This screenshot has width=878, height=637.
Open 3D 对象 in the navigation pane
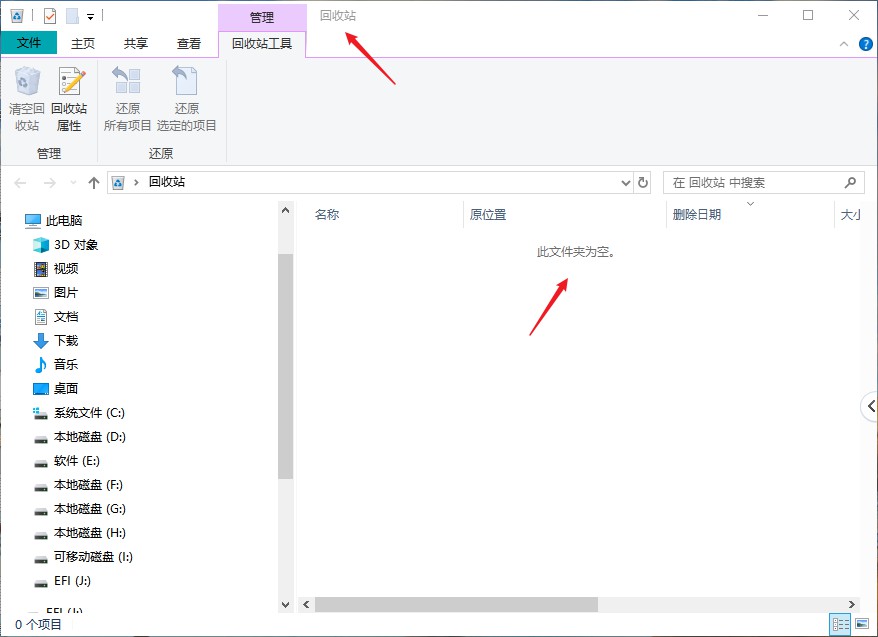(66, 245)
